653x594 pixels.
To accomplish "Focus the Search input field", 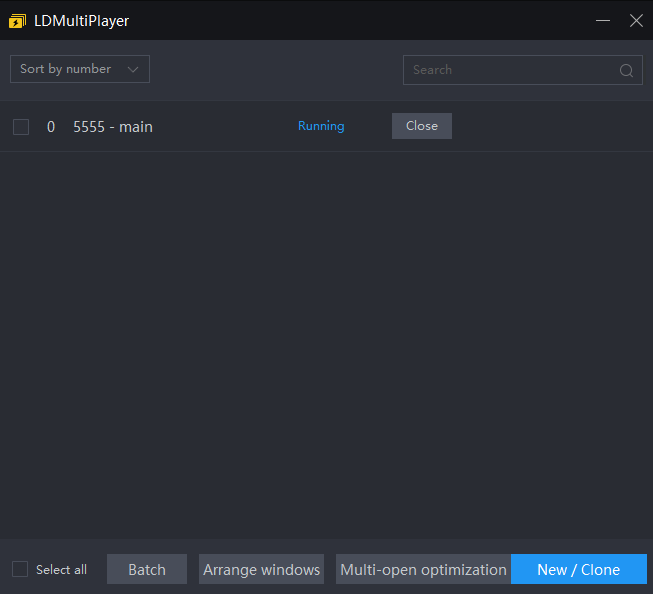I will (x=512, y=70).
